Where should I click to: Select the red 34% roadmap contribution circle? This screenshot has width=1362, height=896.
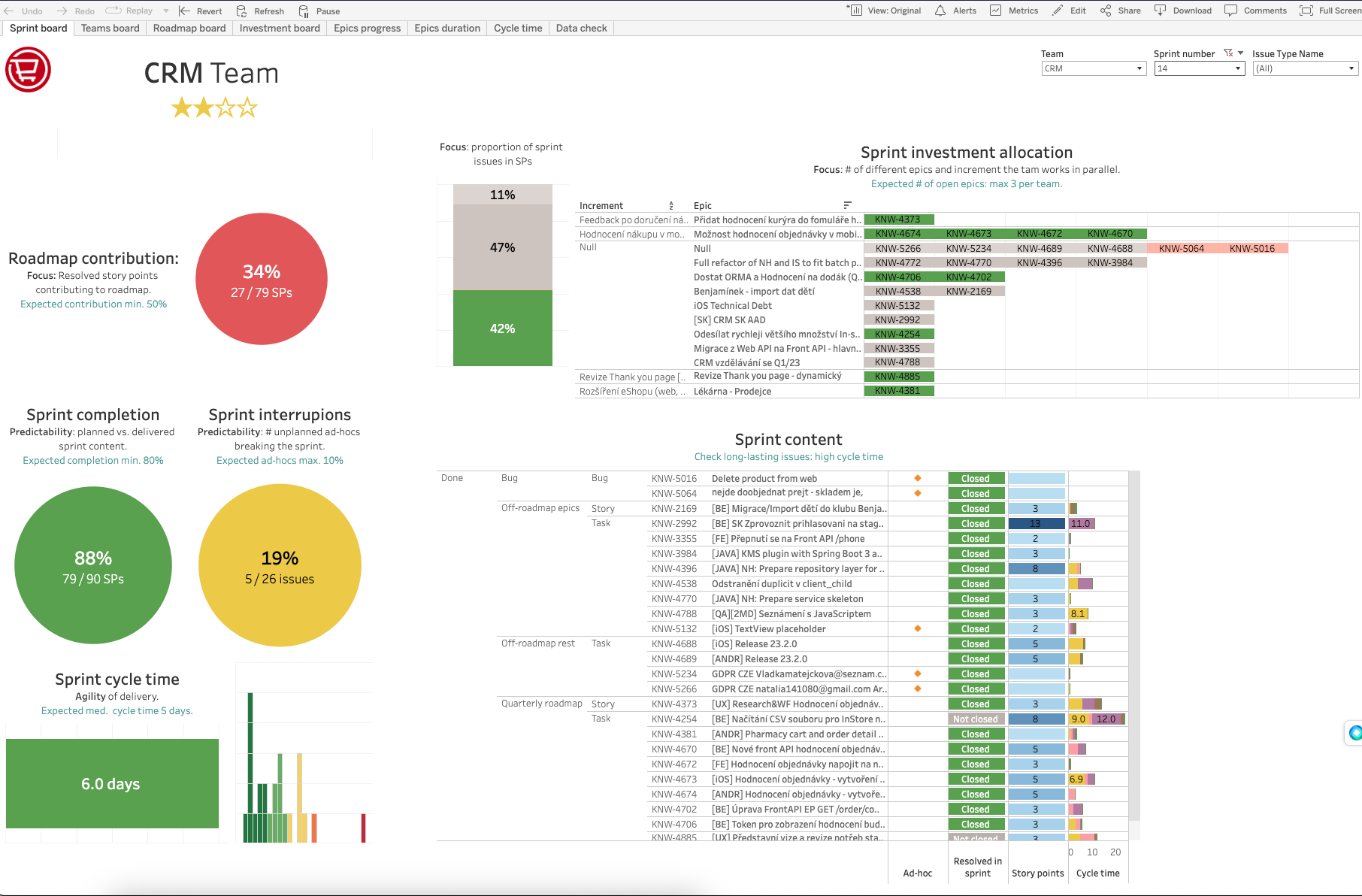pos(262,279)
